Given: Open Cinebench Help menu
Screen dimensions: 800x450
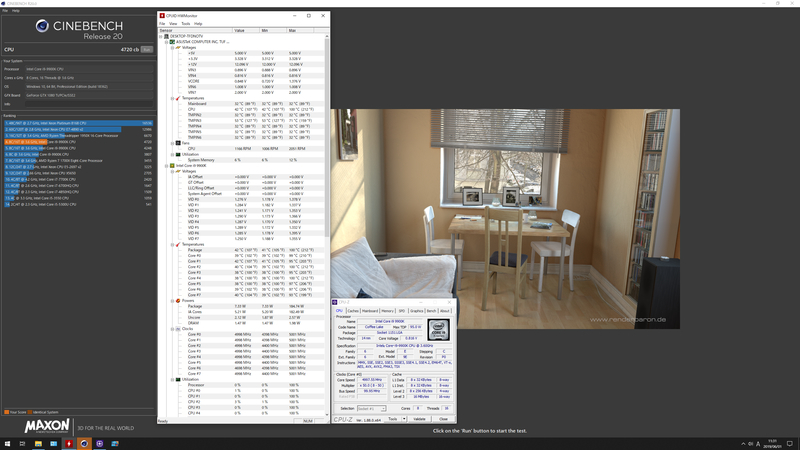Looking at the screenshot, I should pyautogui.click(x=16, y=10).
